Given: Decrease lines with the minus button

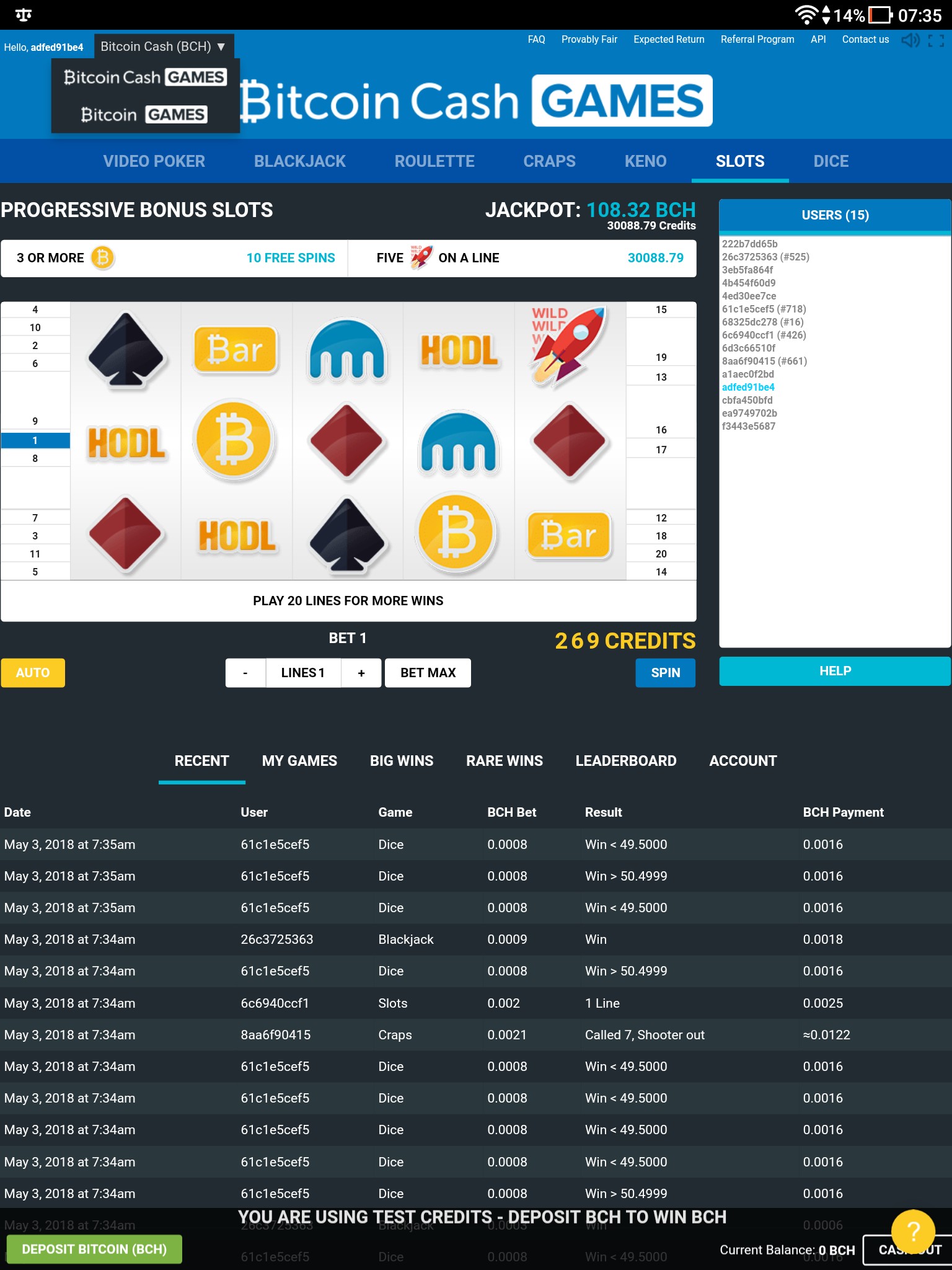Looking at the screenshot, I should 245,673.
